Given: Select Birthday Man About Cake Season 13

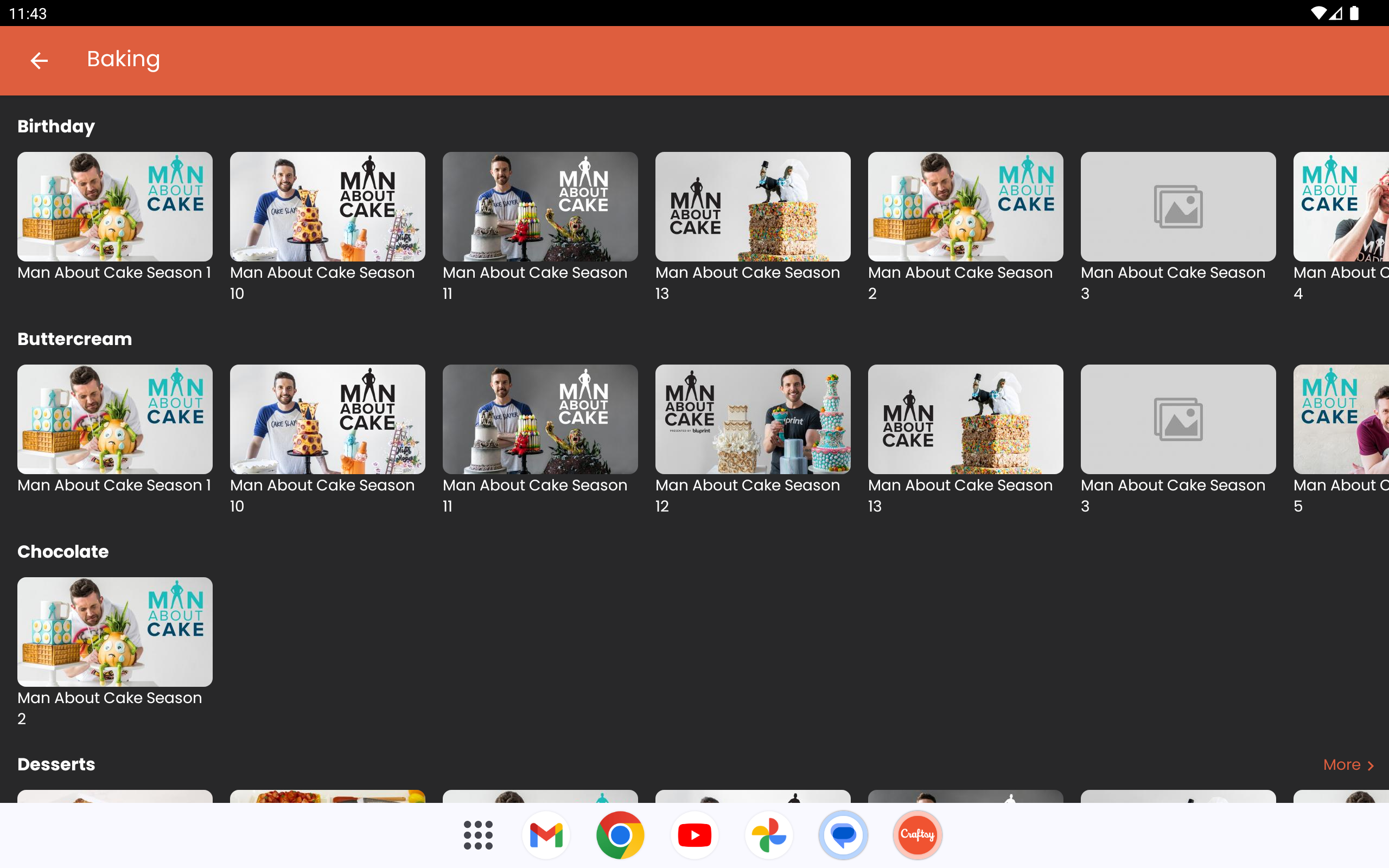Looking at the screenshot, I should click(753, 207).
